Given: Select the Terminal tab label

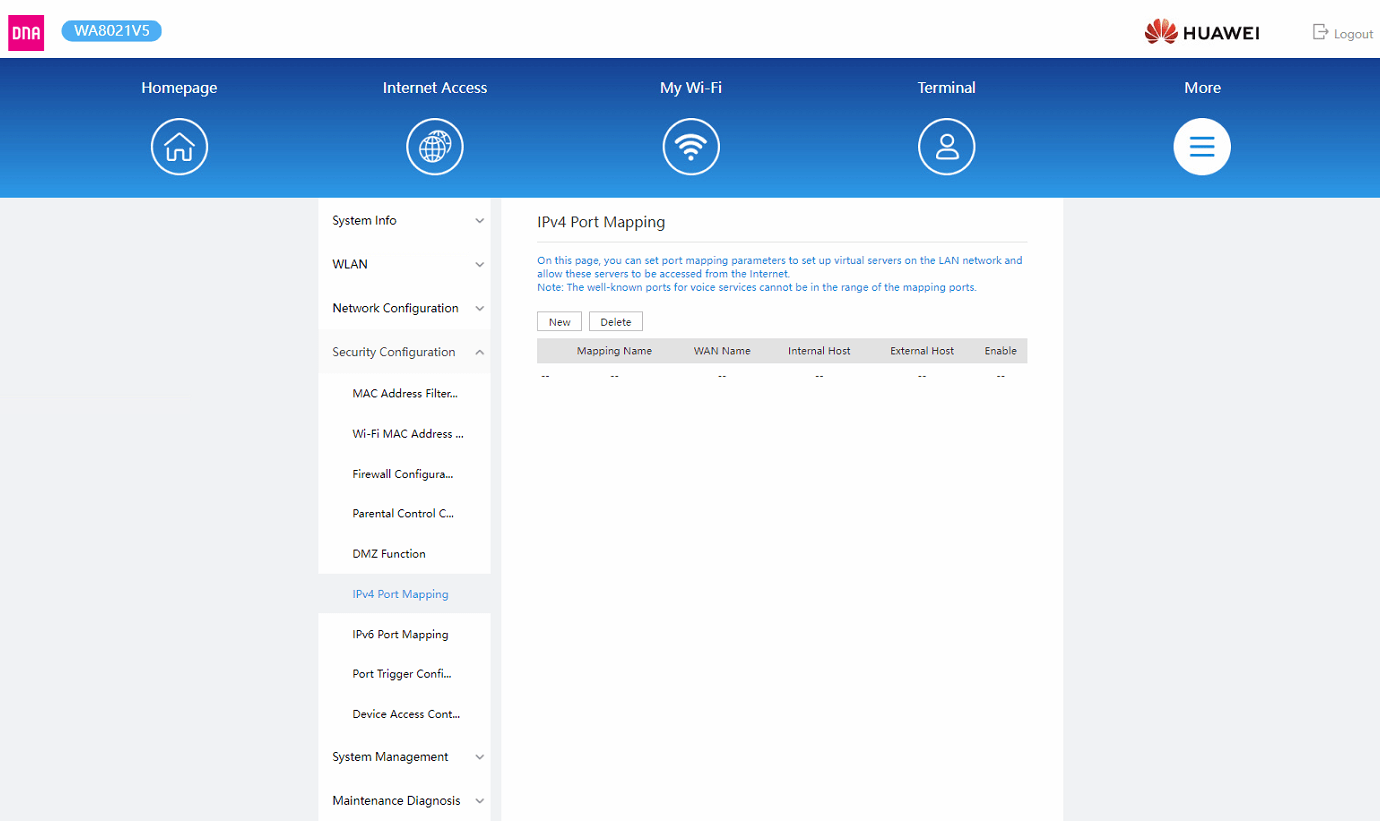Looking at the screenshot, I should (x=946, y=88).
